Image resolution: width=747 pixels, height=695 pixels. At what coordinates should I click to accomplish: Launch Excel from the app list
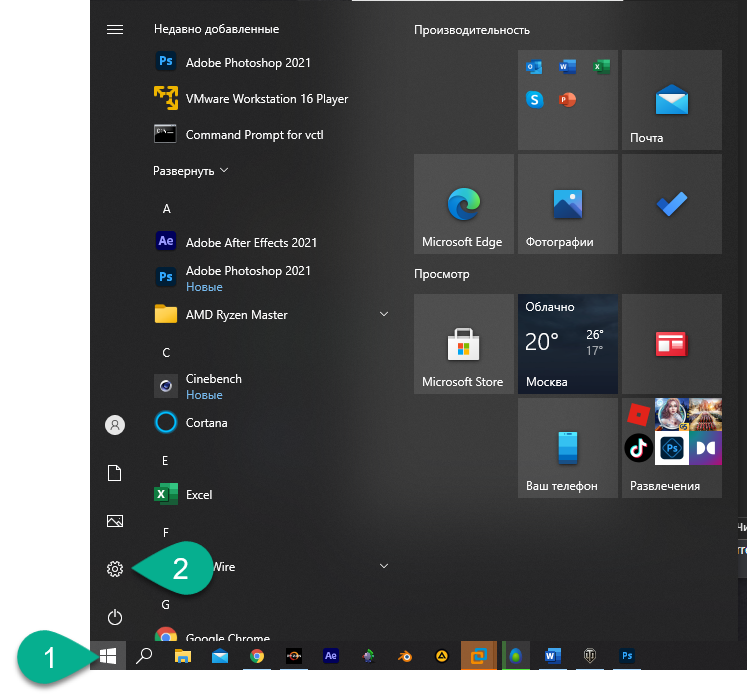click(x=183, y=494)
